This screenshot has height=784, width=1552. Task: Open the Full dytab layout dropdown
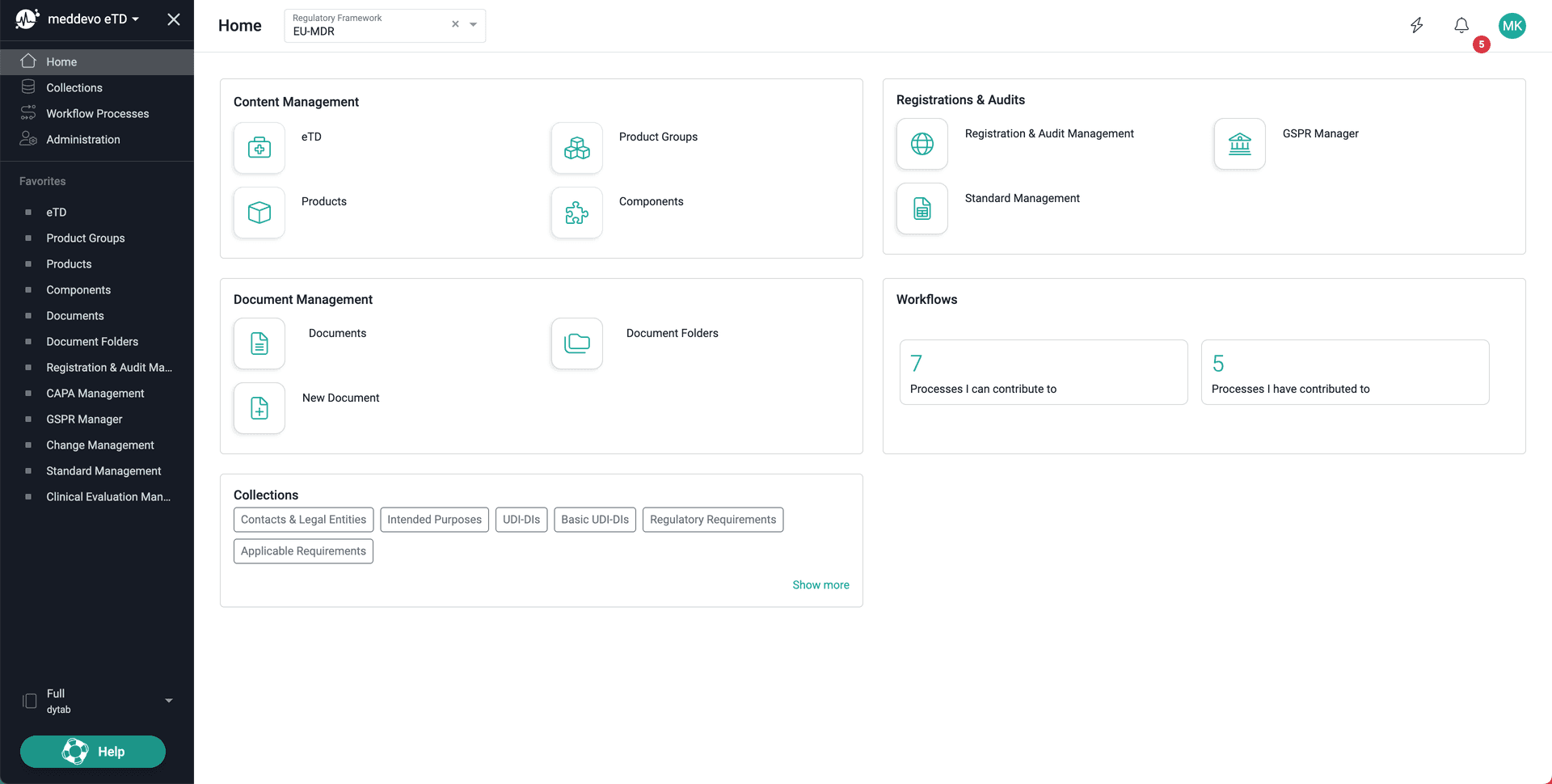(x=168, y=701)
